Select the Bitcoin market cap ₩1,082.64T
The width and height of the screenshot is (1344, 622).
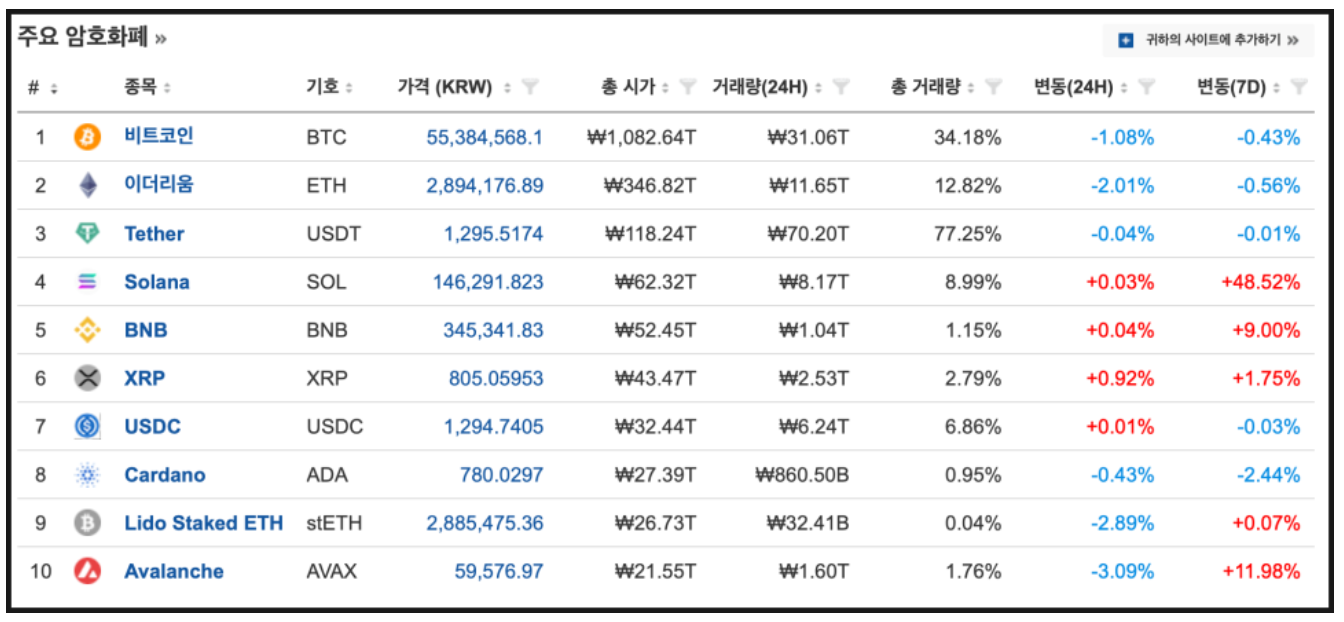coord(641,137)
